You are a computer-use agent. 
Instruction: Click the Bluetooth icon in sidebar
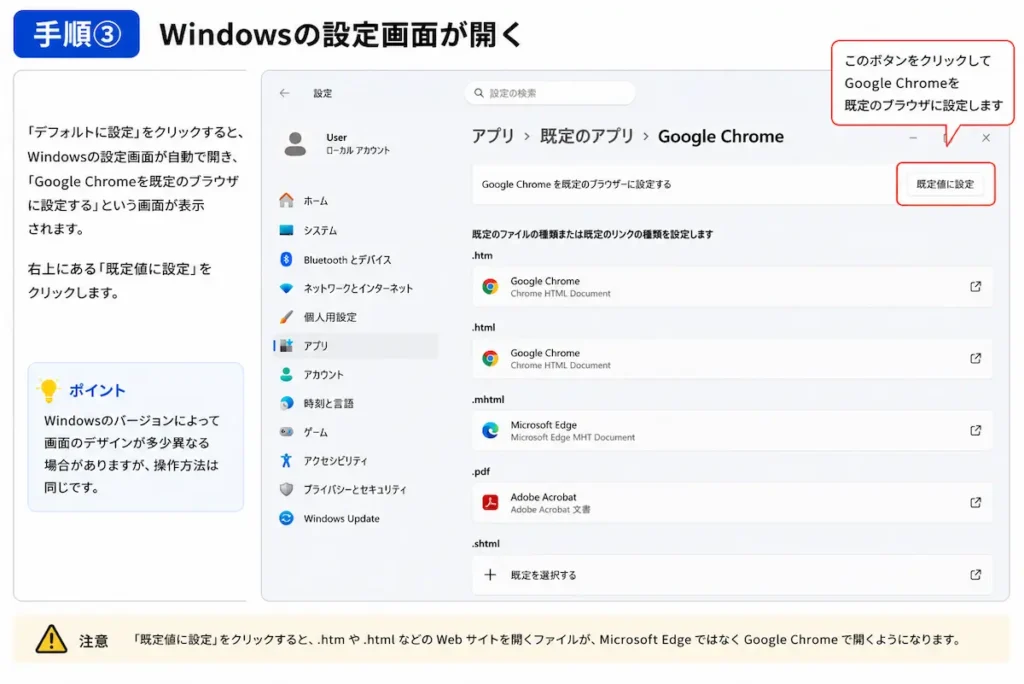click(286, 259)
